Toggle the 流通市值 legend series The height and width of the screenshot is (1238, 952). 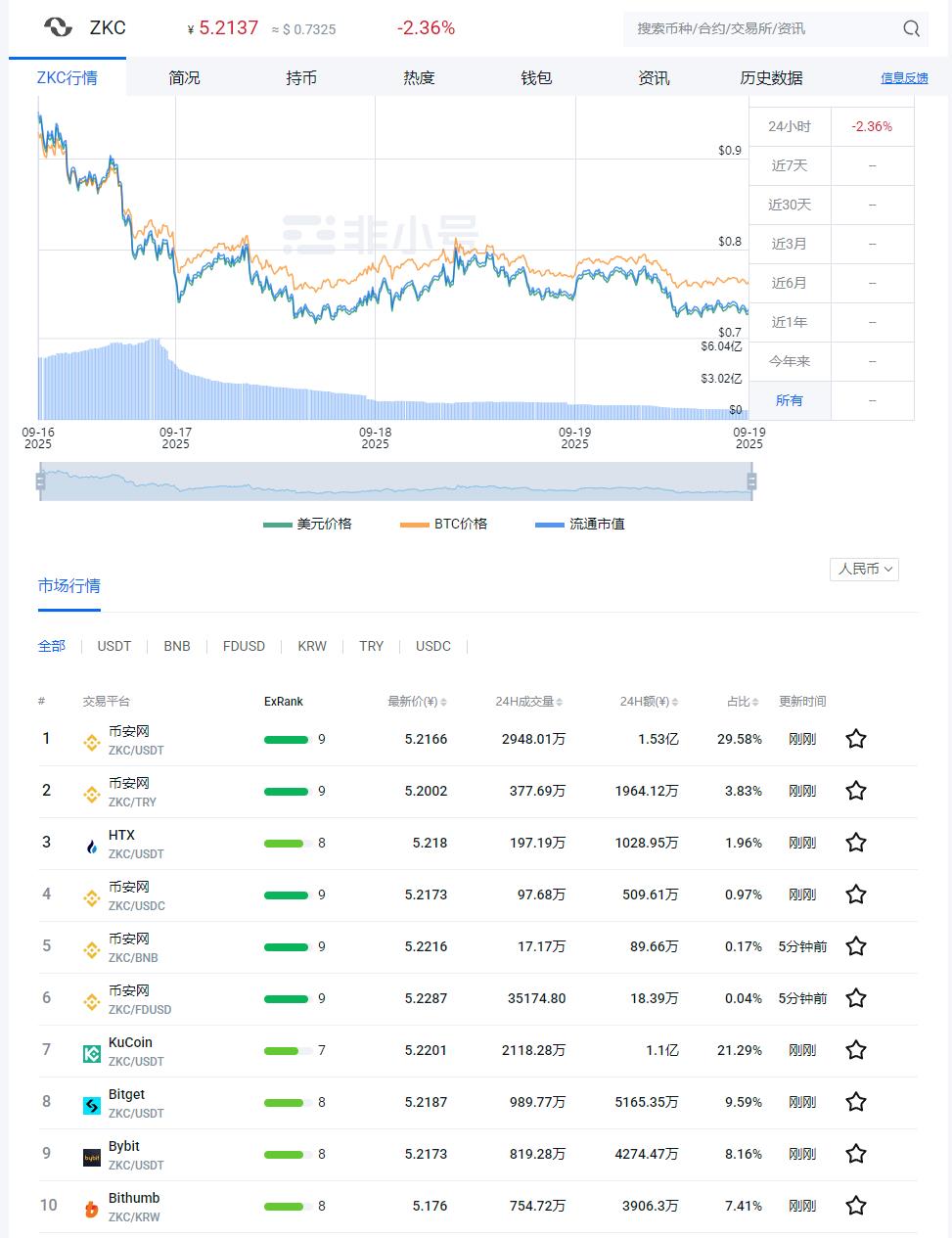coord(580,525)
